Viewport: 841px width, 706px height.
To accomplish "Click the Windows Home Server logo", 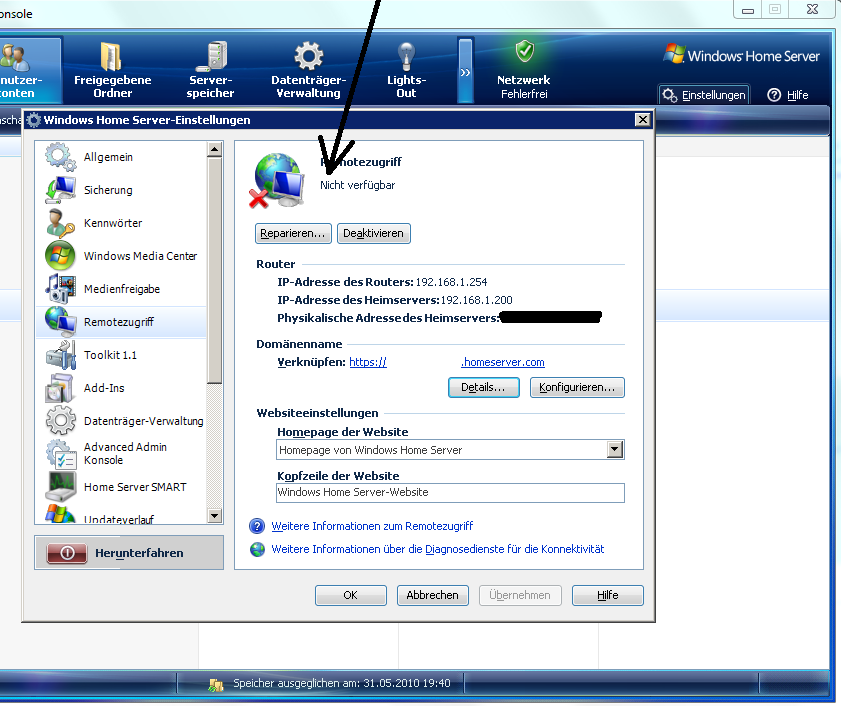I will click(x=742, y=55).
